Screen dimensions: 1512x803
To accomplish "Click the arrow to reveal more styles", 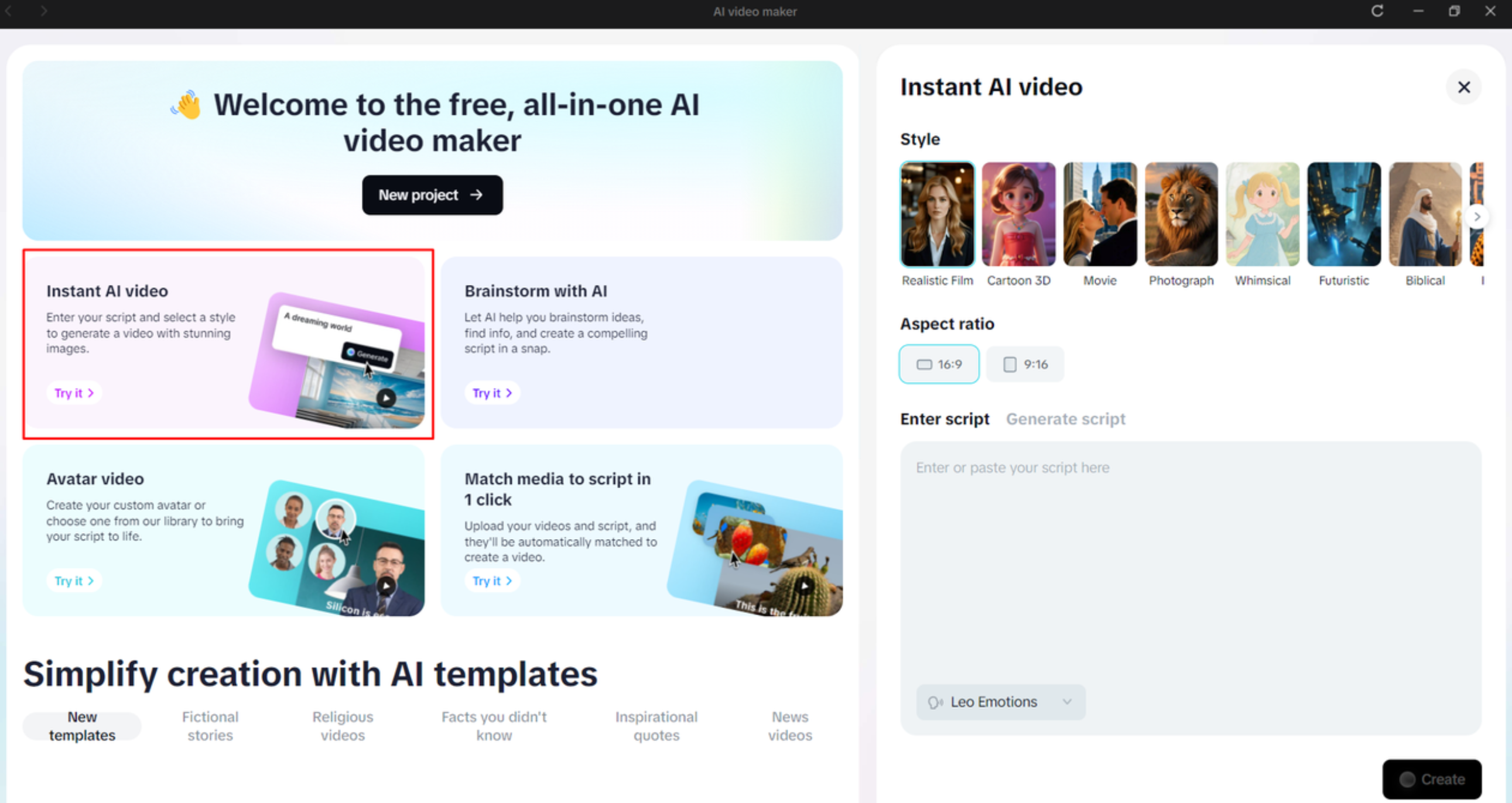I will pos(1478,217).
